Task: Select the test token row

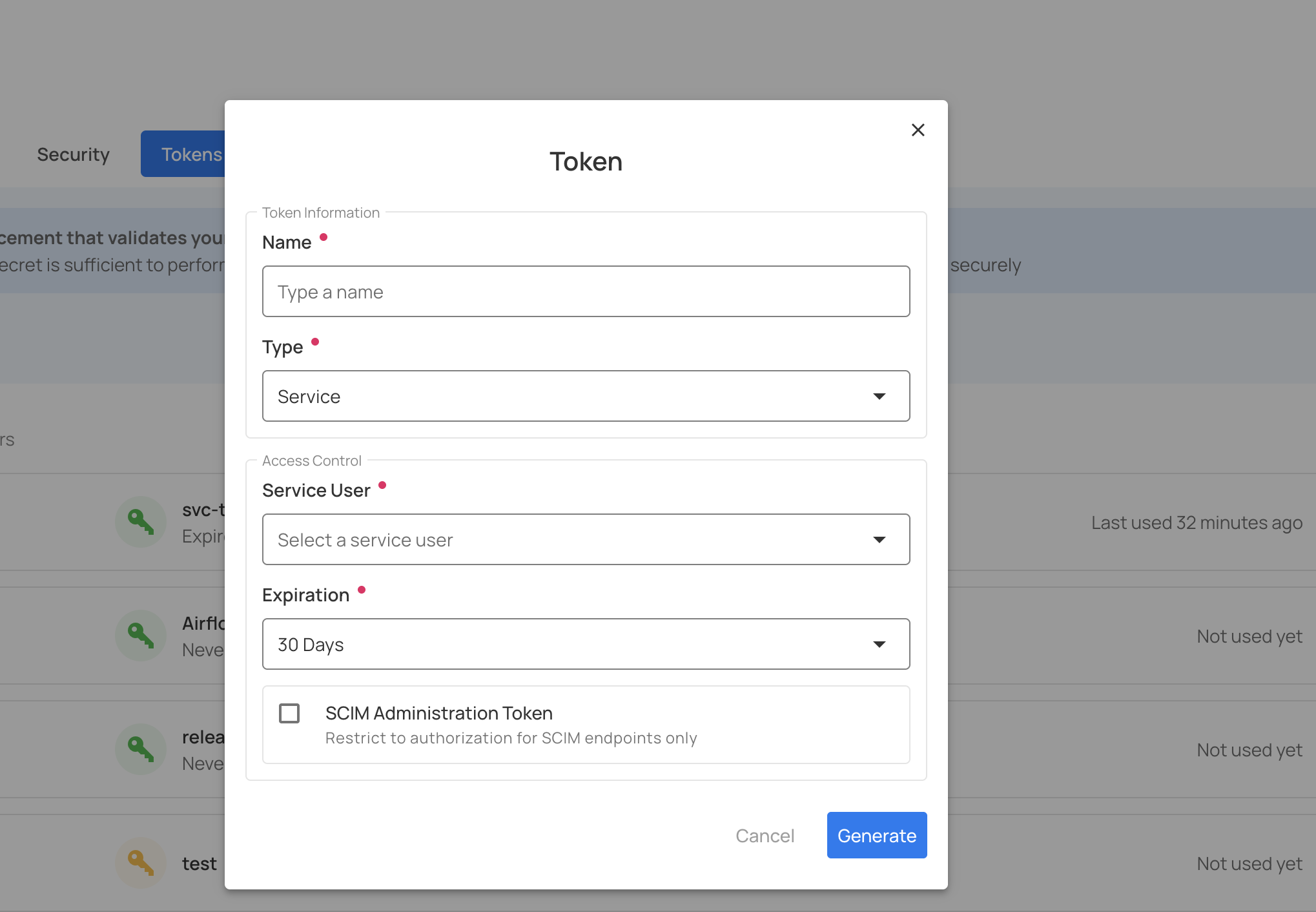Action: coord(199,863)
